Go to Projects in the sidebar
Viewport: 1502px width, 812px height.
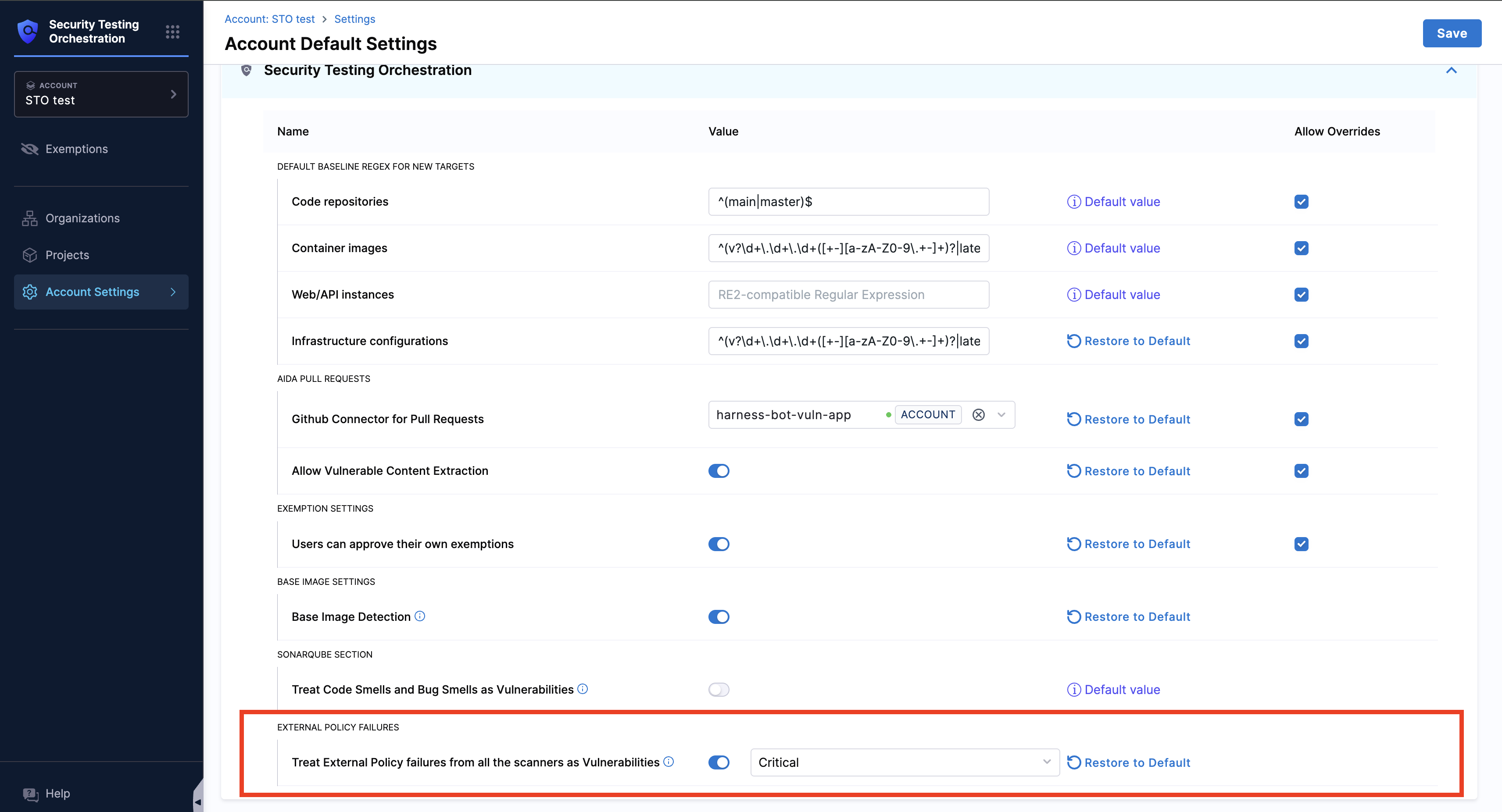tap(67, 255)
